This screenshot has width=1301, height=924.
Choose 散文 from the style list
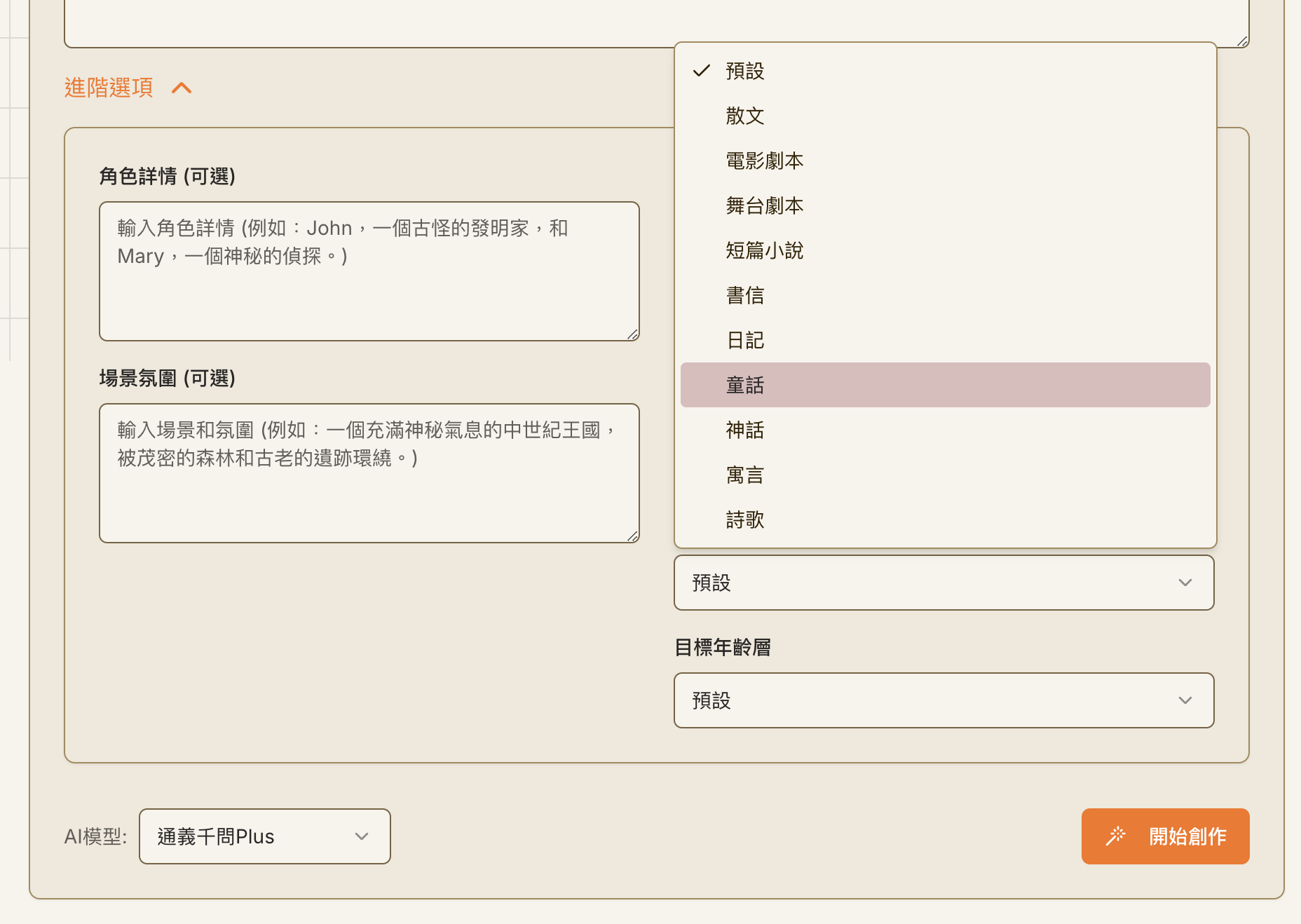tap(945, 116)
